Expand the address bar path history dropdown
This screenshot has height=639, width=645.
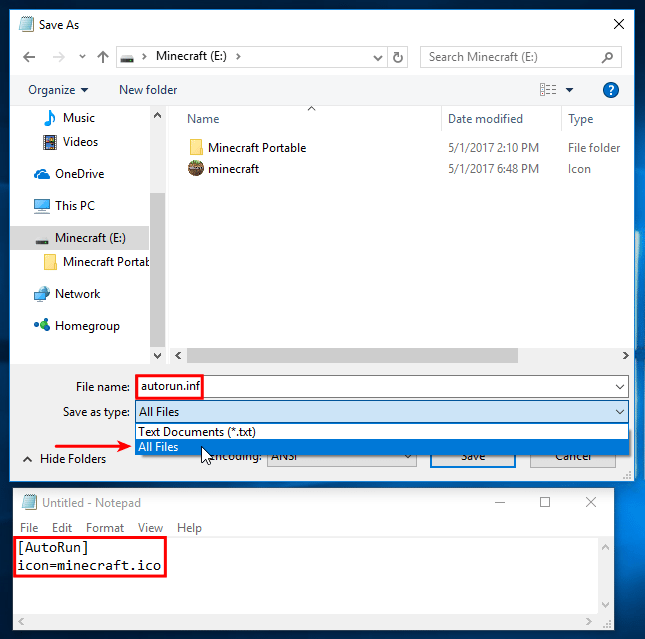(377, 58)
